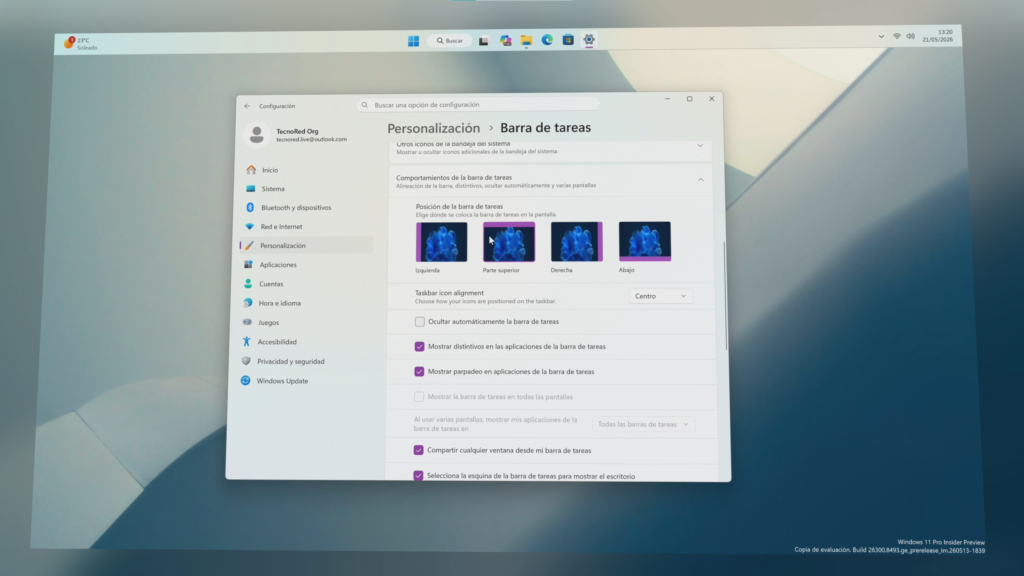Open the Sistema settings section
This screenshot has height=576, width=1024.
[x=306, y=189]
